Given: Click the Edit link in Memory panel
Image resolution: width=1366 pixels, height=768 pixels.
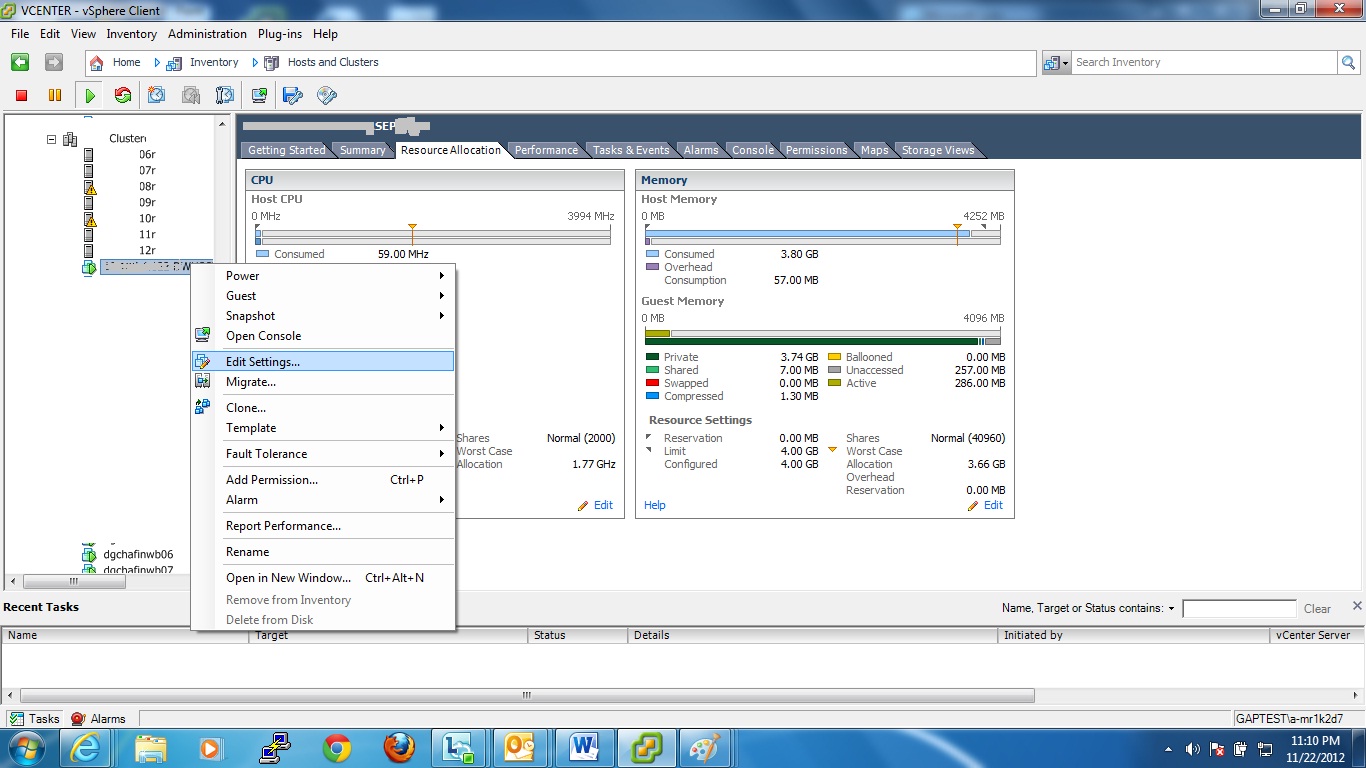Looking at the screenshot, I should (x=993, y=505).
